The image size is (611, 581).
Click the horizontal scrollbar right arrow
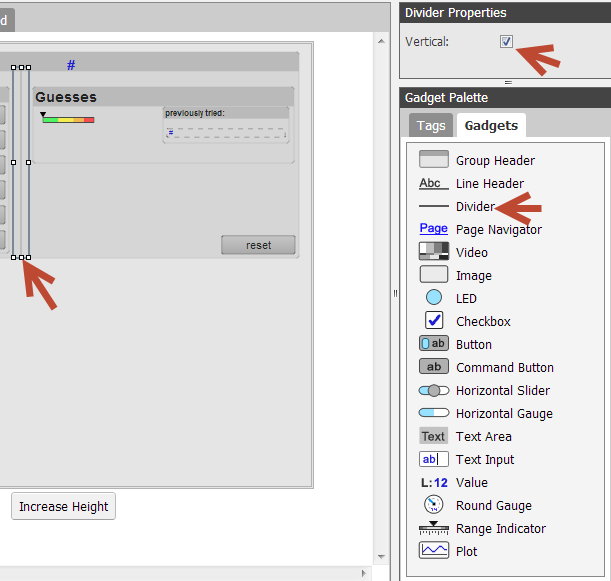364,573
